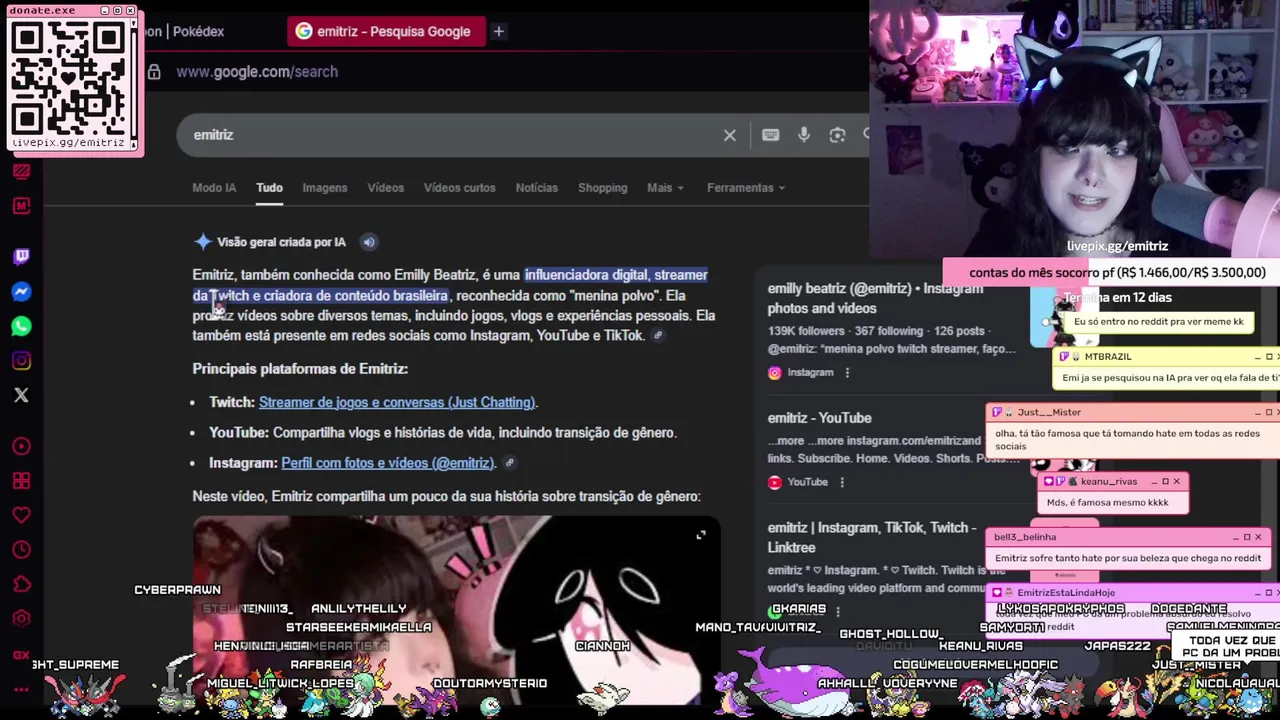The height and width of the screenshot is (720, 1280).
Task: Open the emitriz - YouTube result
Action: pyautogui.click(x=819, y=418)
